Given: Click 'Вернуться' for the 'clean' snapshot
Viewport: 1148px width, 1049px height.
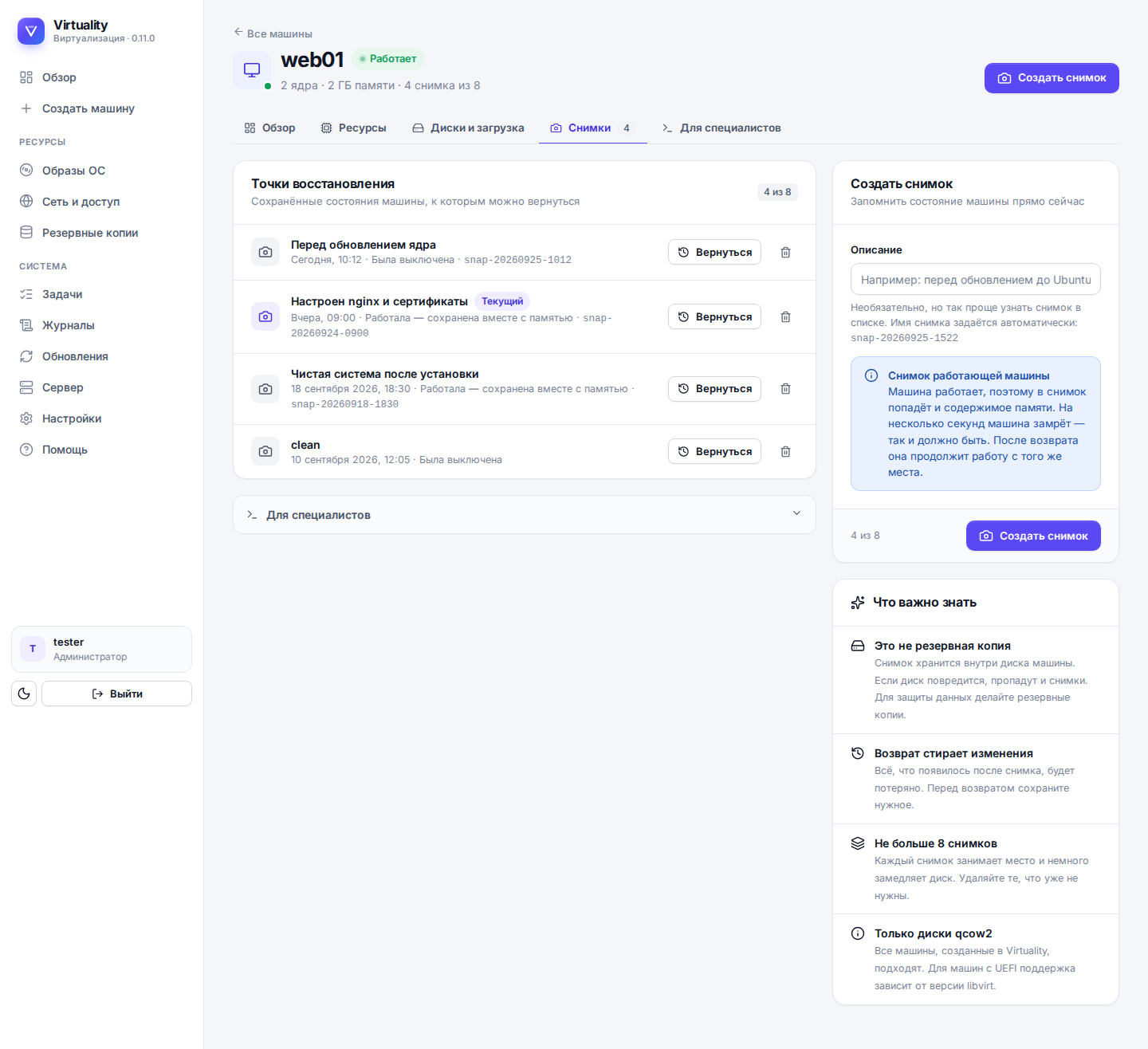Looking at the screenshot, I should click(714, 451).
